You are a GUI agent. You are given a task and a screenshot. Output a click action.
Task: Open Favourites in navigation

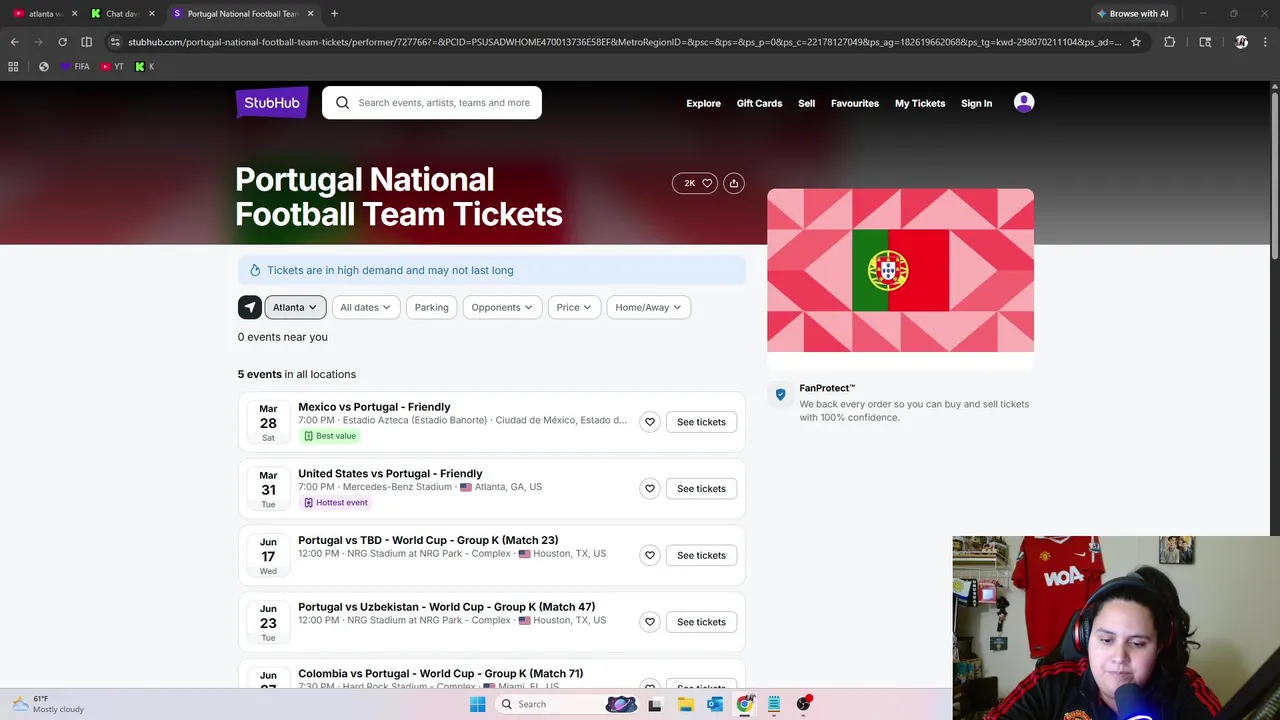tap(855, 103)
